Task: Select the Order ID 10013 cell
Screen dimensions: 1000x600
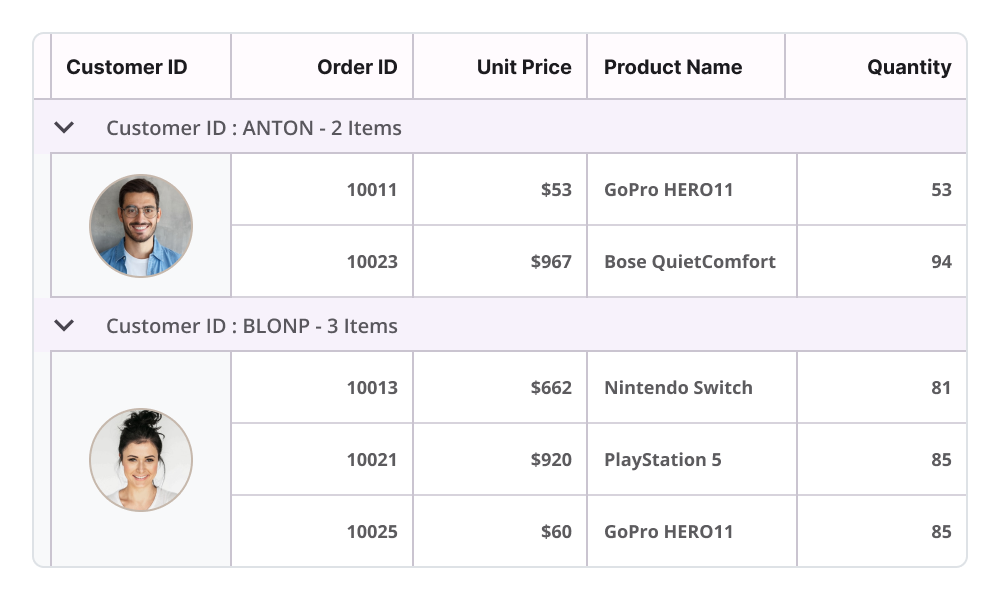Action: pyautogui.click(x=372, y=388)
